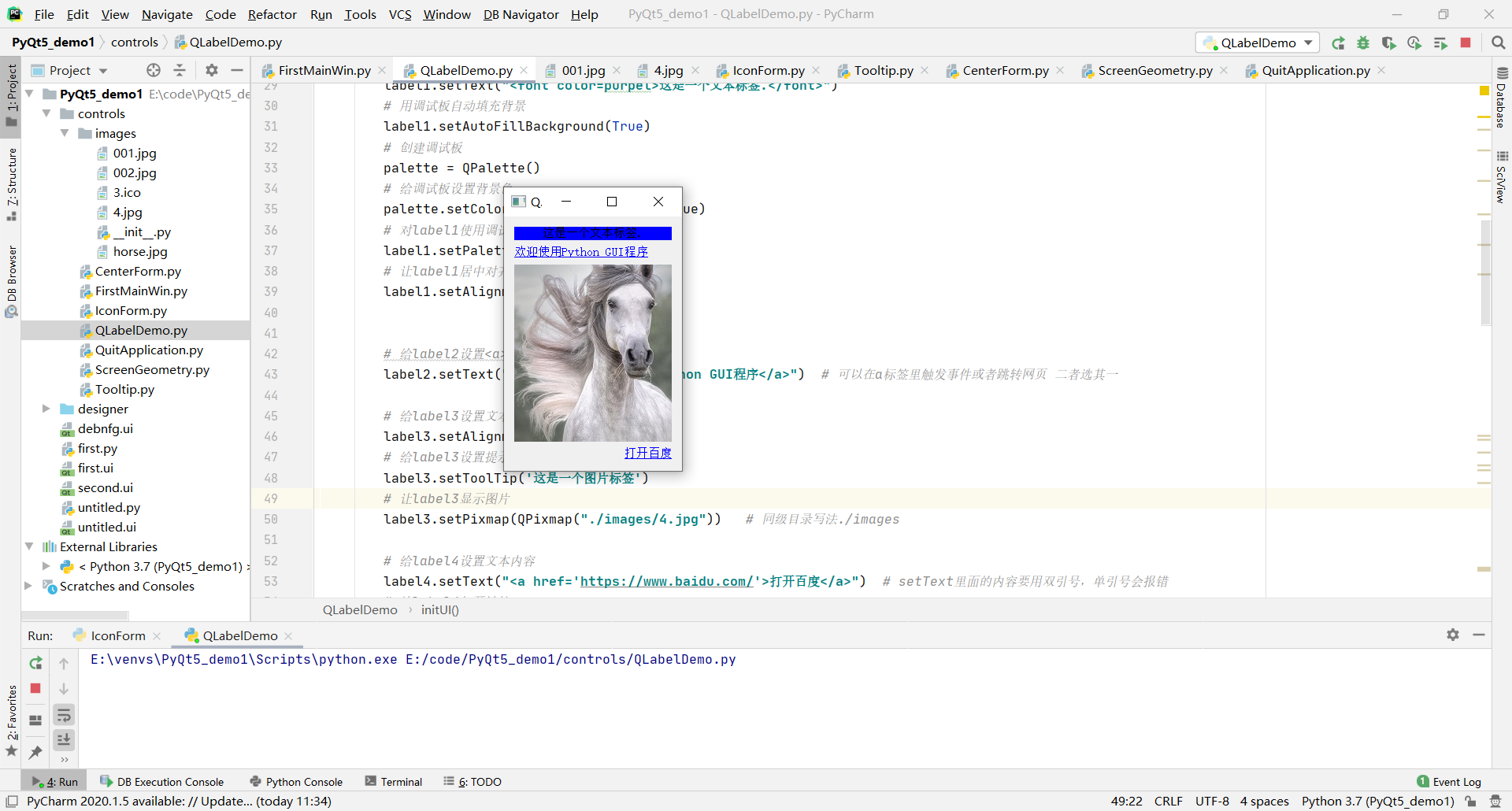
Task: Switch to FirstMainWin.py editor tab
Action: [324, 70]
